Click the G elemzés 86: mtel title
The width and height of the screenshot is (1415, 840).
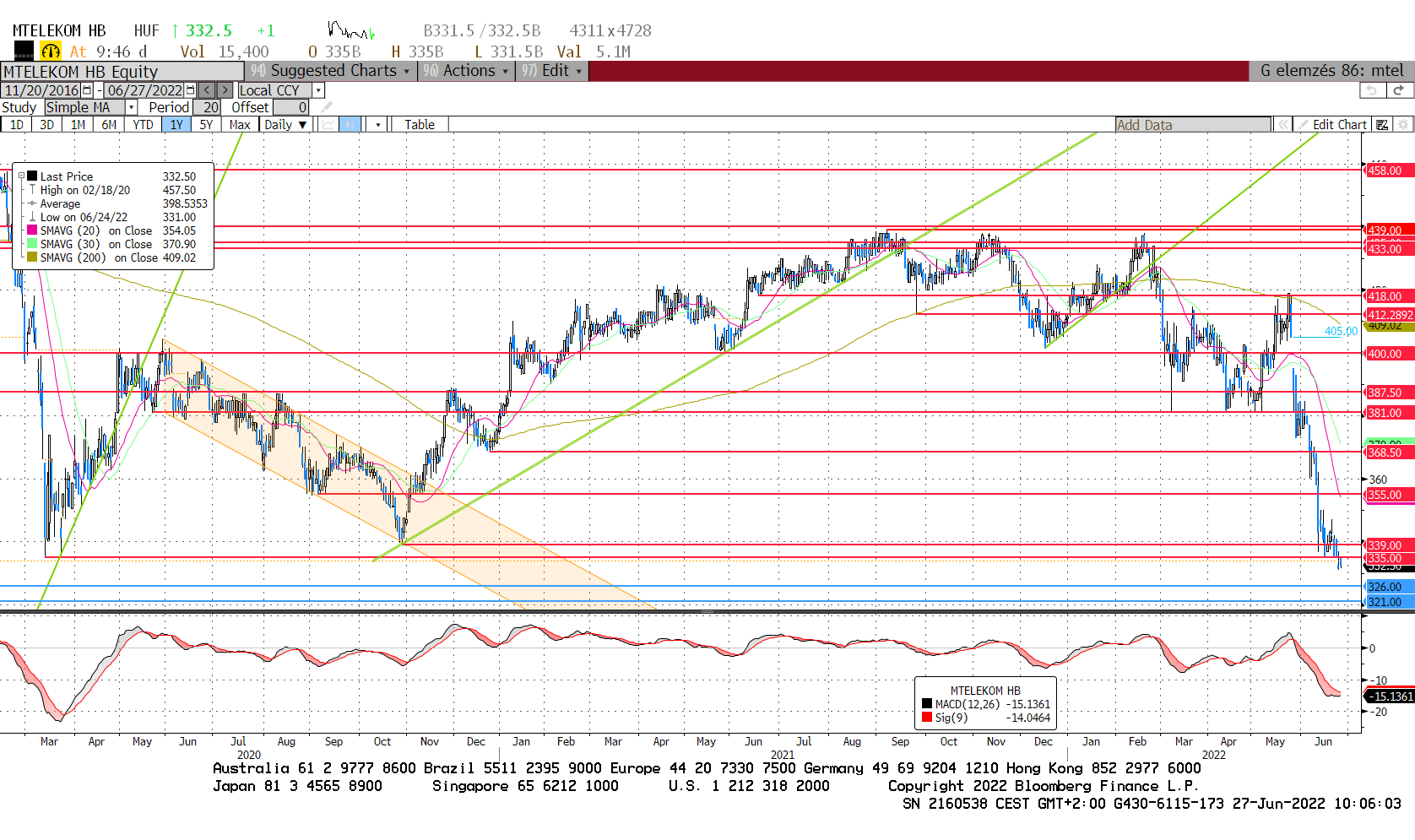[1331, 71]
